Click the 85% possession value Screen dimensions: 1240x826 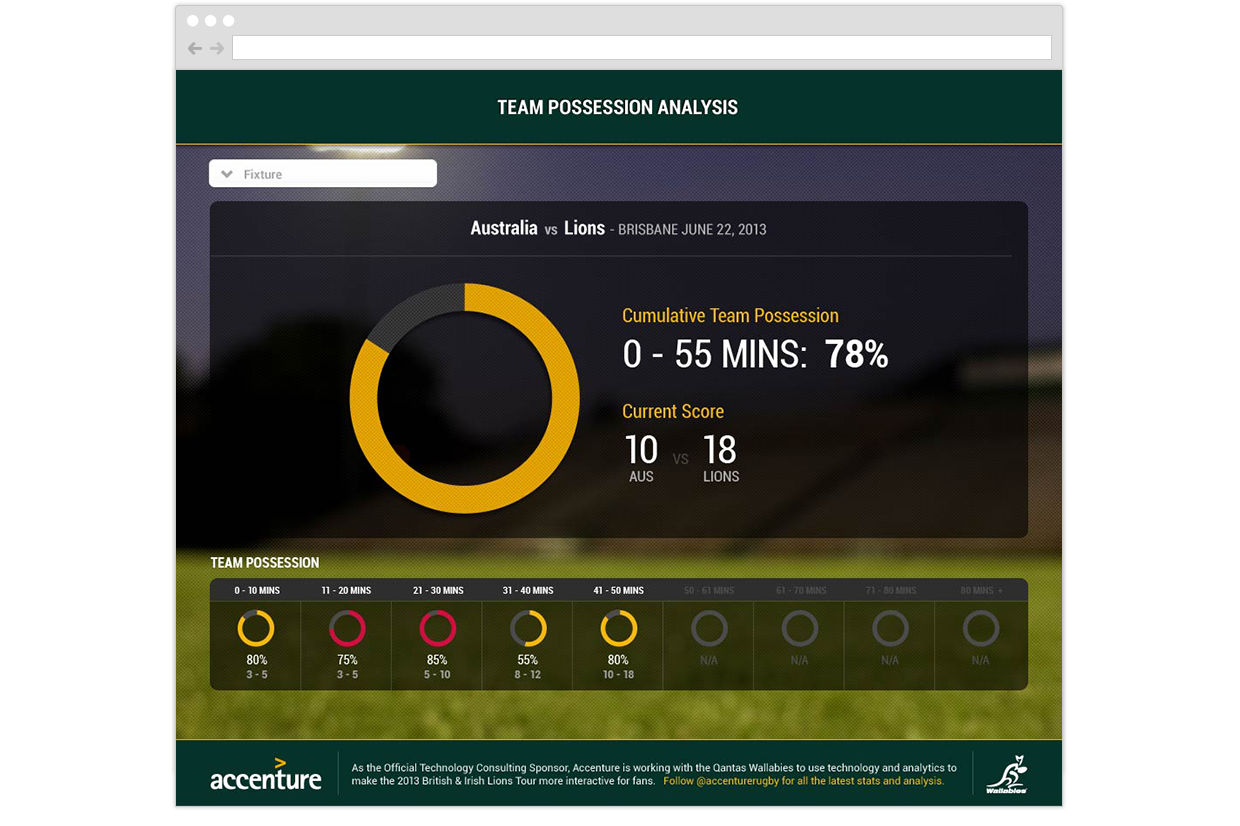click(x=438, y=660)
